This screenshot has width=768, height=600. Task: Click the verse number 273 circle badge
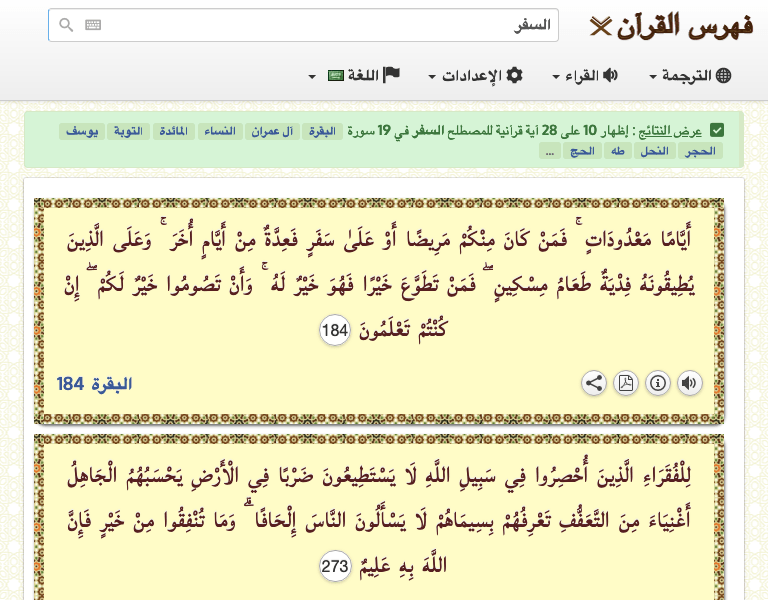pos(334,567)
